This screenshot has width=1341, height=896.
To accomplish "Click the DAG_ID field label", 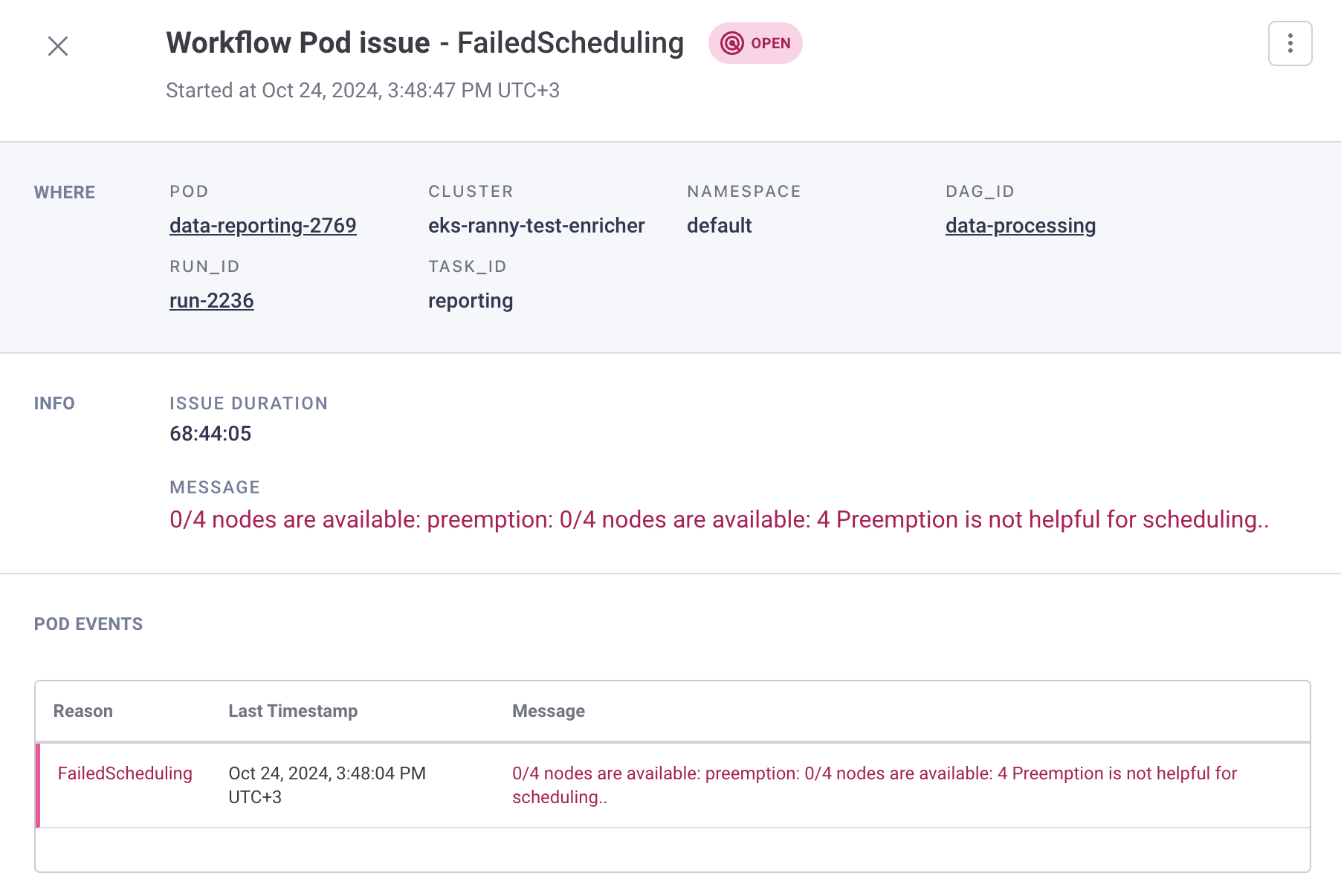I will (980, 191).
